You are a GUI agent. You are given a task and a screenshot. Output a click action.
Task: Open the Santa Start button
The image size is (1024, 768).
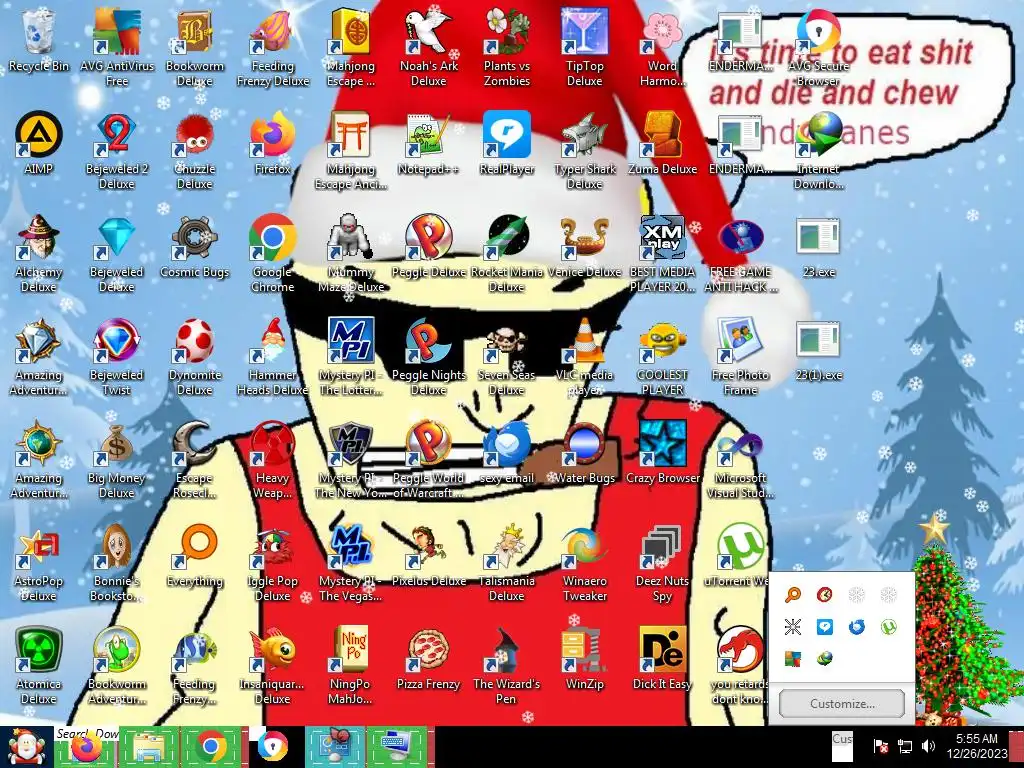click(27, 747)
